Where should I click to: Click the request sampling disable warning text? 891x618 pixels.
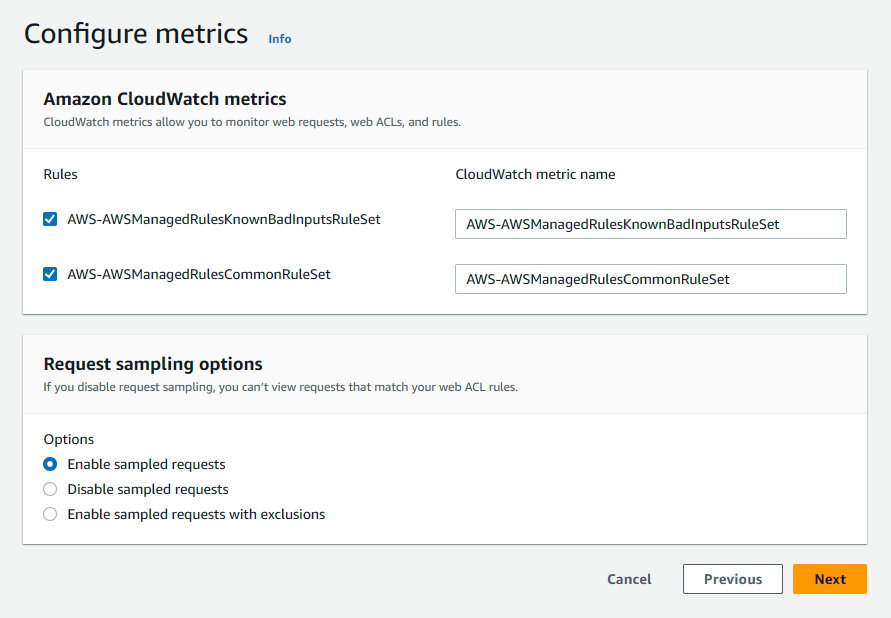281,387
